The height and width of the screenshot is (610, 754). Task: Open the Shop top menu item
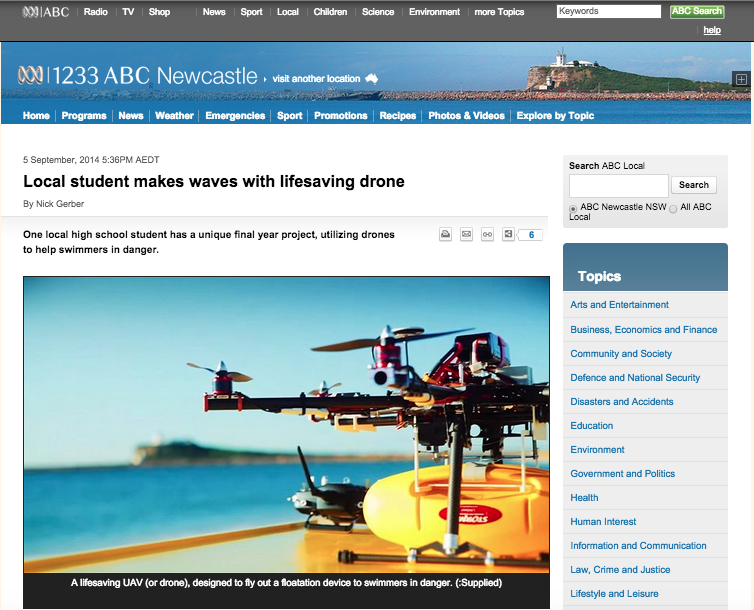click(159, 12)
